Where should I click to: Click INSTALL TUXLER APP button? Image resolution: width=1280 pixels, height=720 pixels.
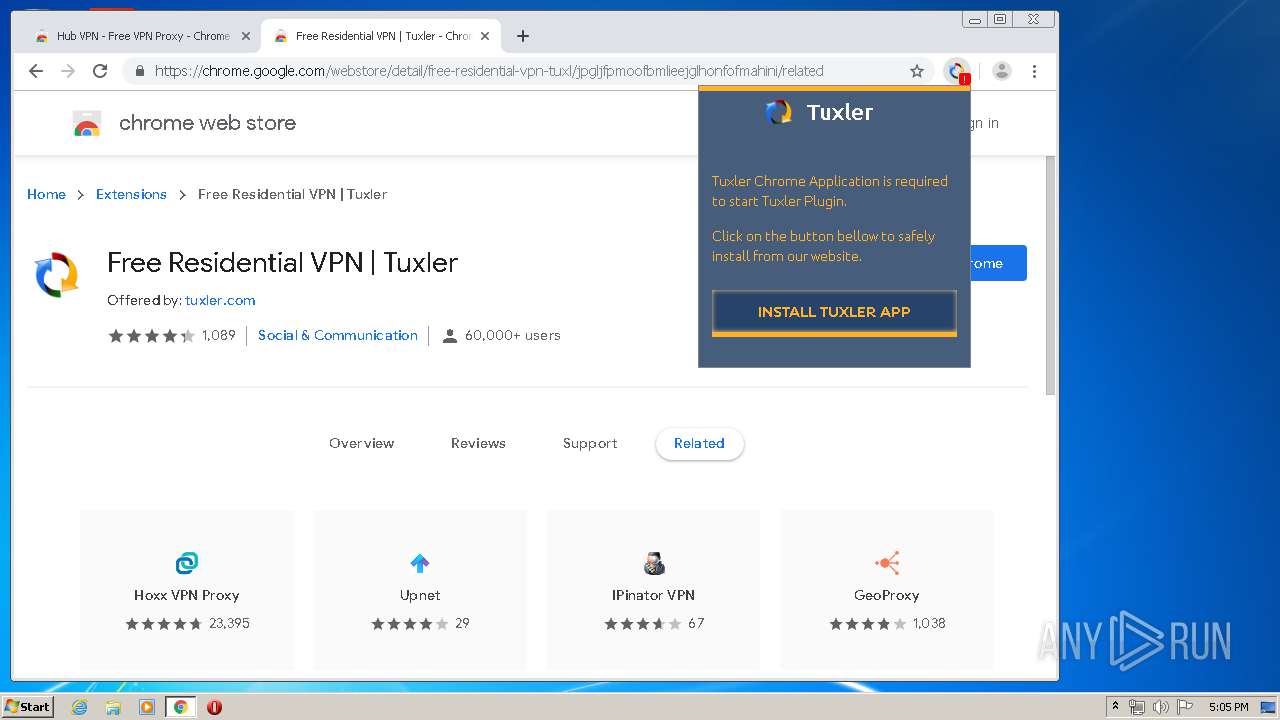click(834, 312)
